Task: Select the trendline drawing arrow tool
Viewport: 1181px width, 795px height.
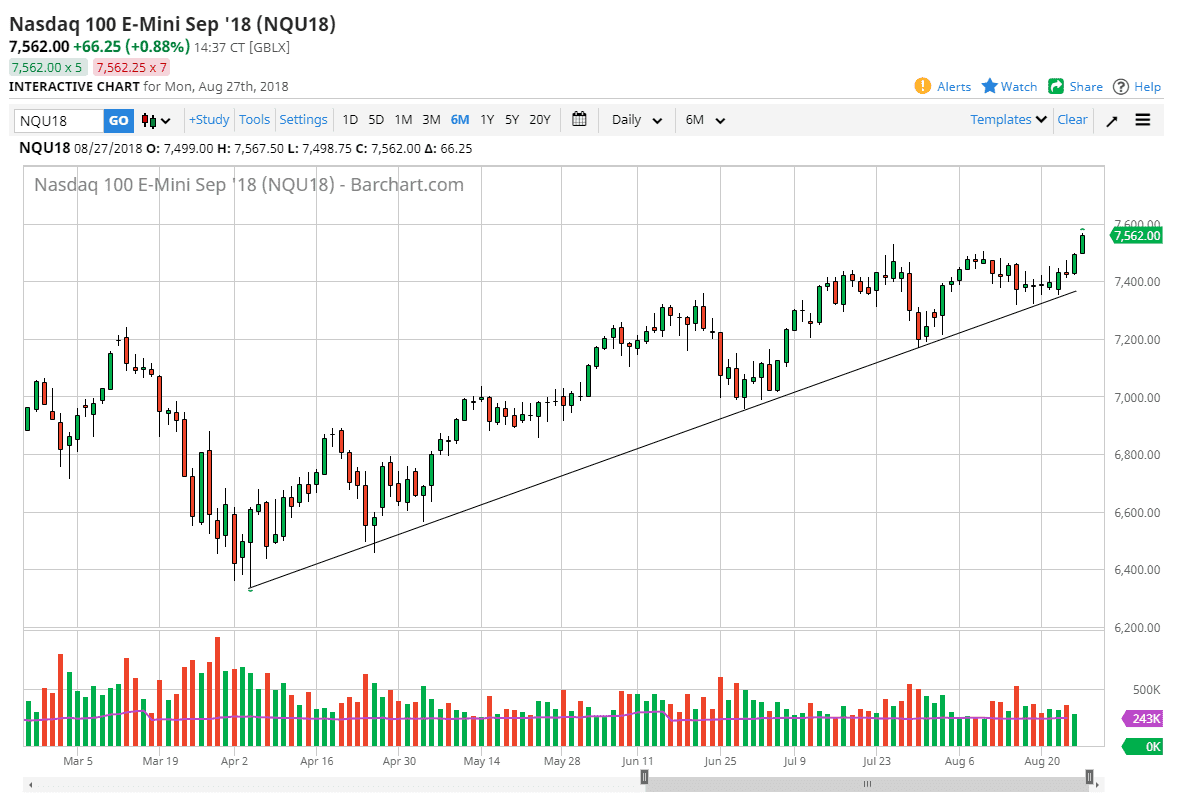Action: point(1113,120)
